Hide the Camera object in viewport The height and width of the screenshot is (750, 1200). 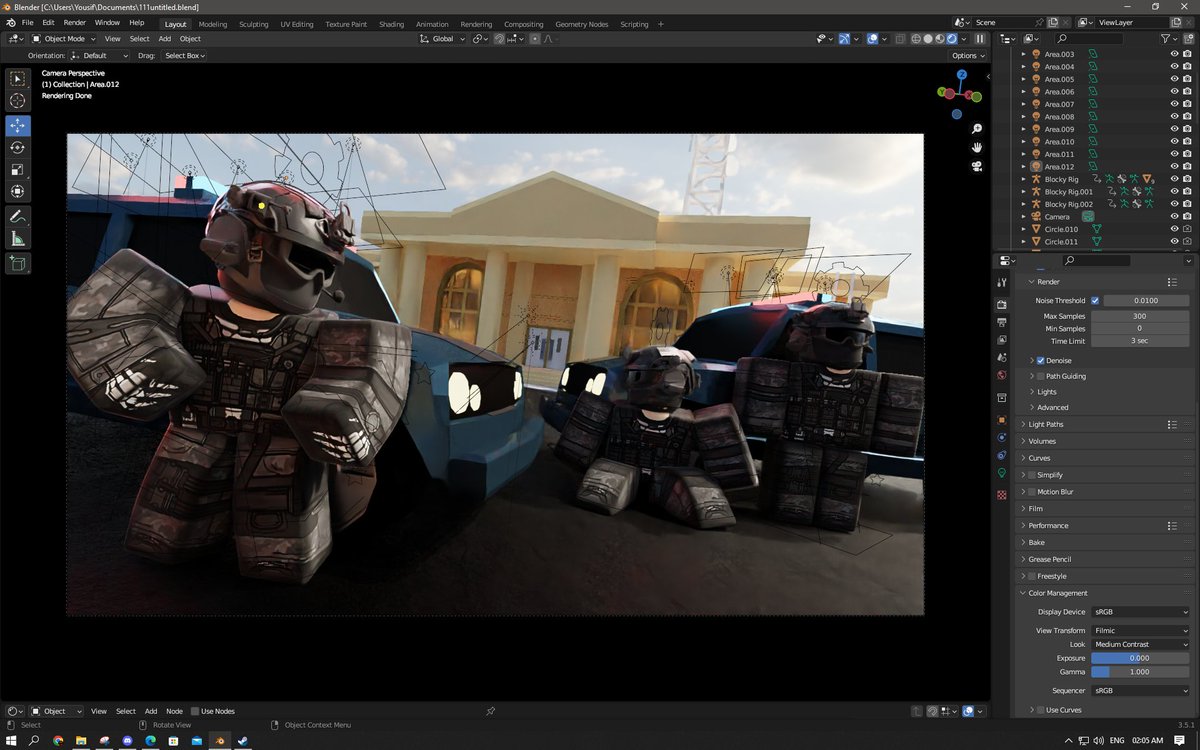(x=1174, y=216)
